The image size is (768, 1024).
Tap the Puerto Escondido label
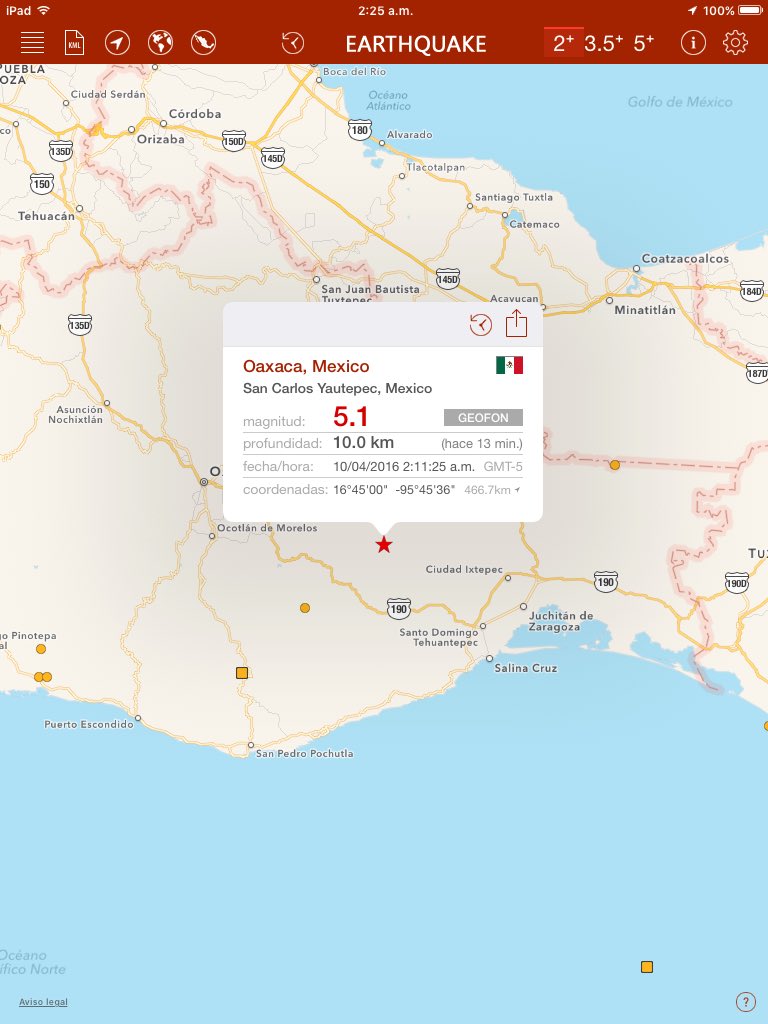(89, 724)
